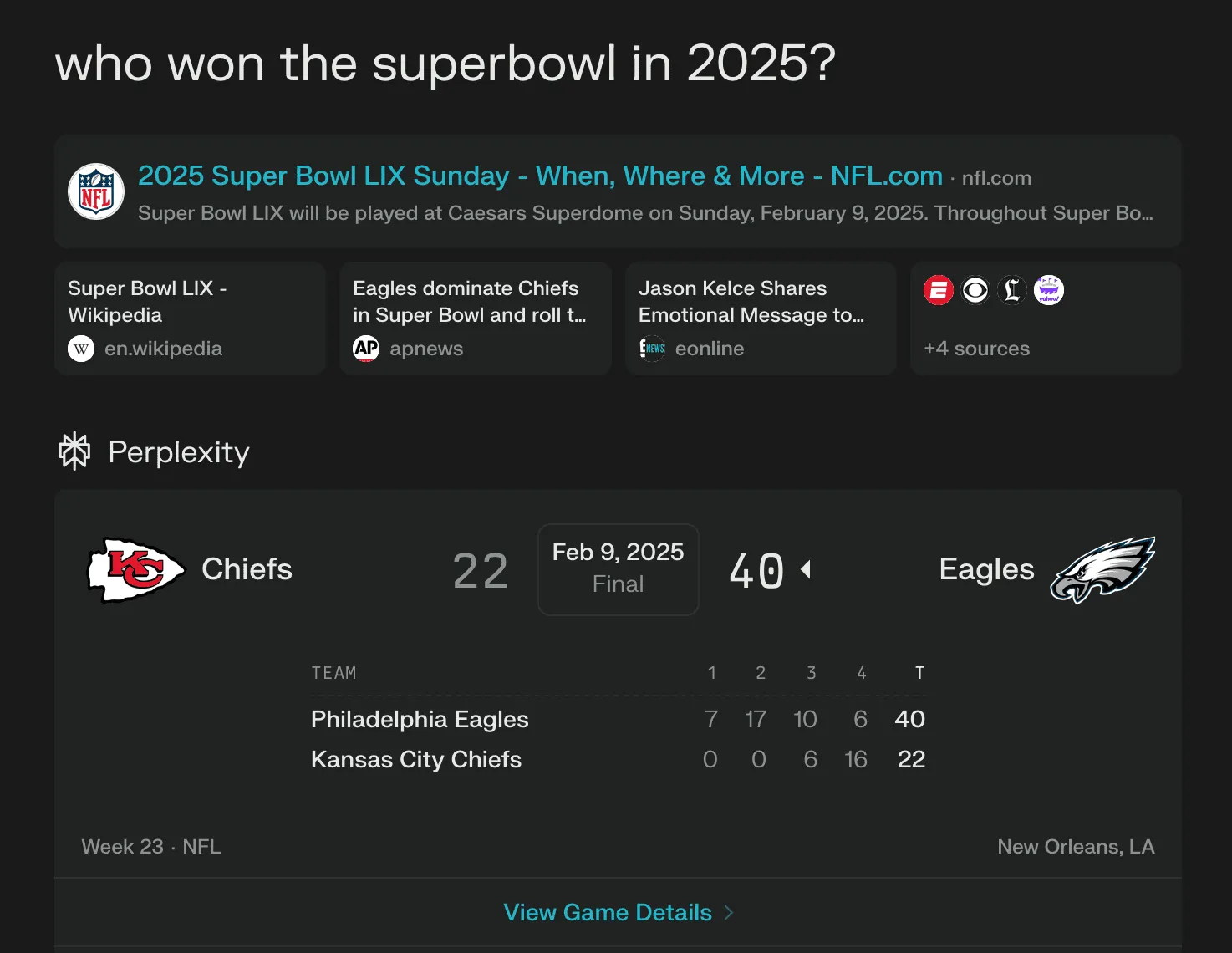The width and height of the screenshot is (1232, 953).
Task: Click the AP news source icon
Action: (365, 349)
